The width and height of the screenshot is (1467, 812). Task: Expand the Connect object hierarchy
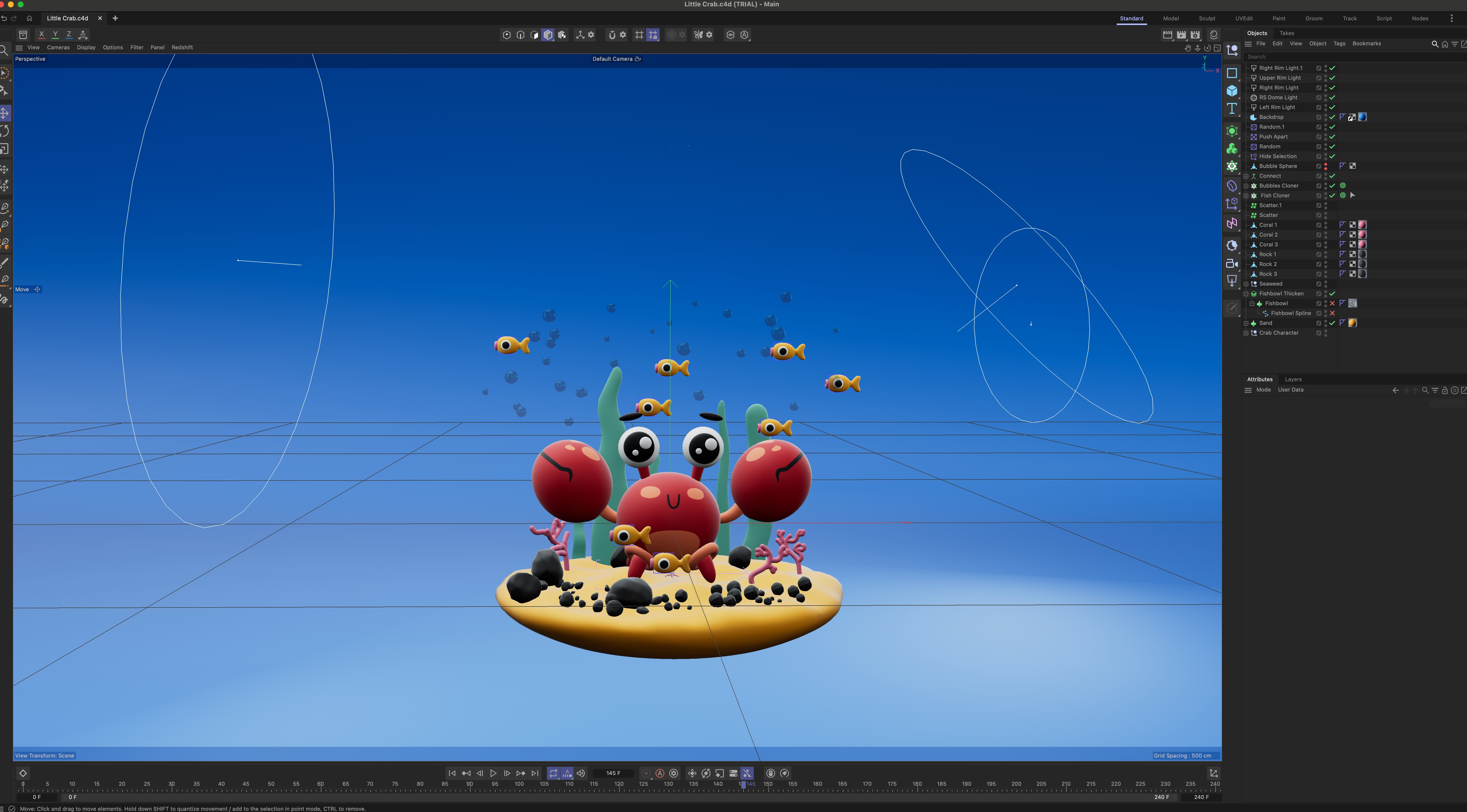(1246, 176)
